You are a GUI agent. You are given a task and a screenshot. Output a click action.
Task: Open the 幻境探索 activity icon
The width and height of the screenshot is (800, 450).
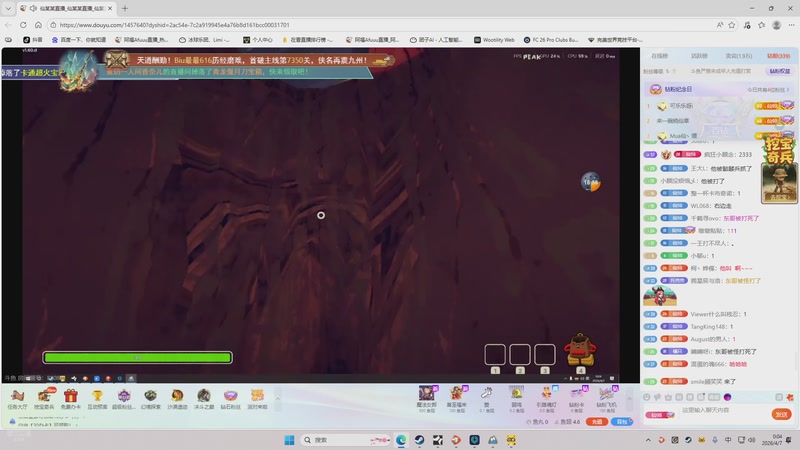pyautogui.click(x=151, y=398)
